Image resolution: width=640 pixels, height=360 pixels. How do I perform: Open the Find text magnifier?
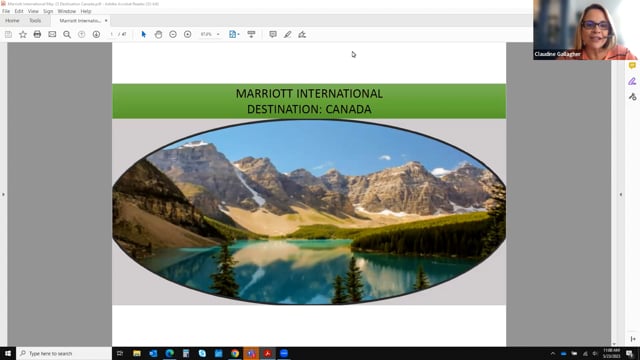coord(67,34)
